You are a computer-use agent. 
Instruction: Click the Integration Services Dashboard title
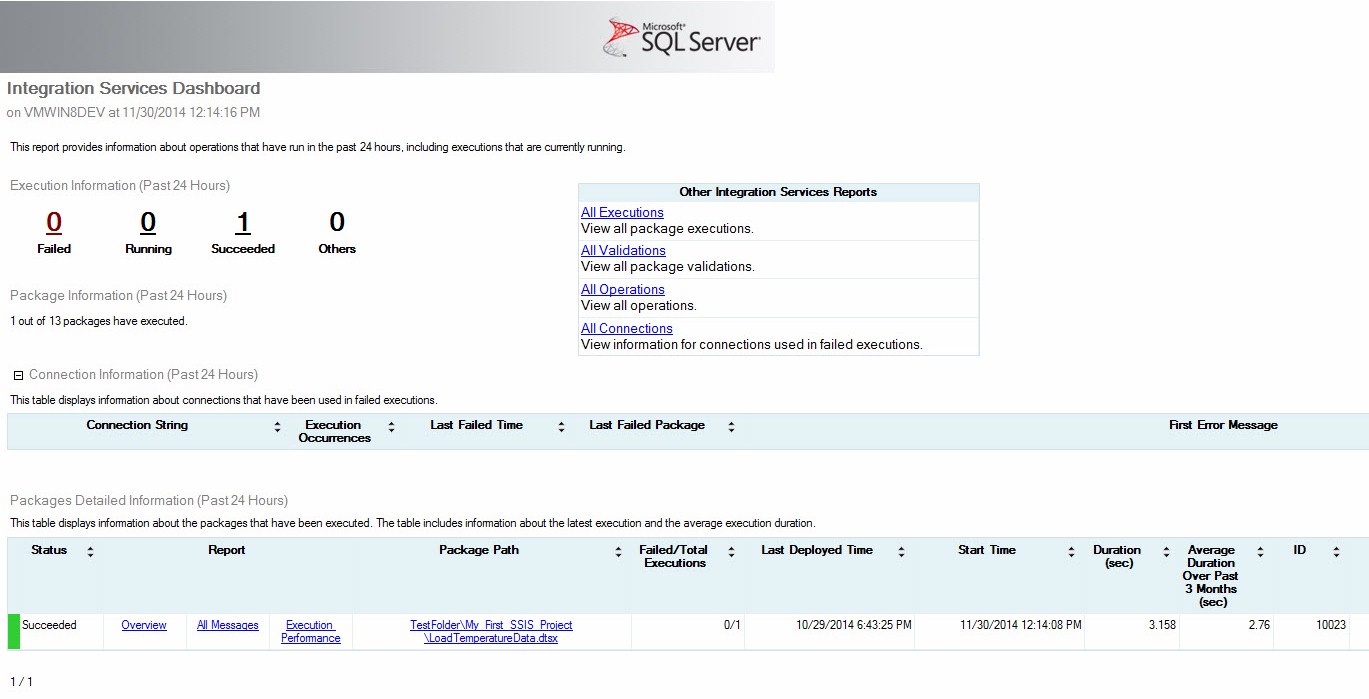click(x=133, y=88)
